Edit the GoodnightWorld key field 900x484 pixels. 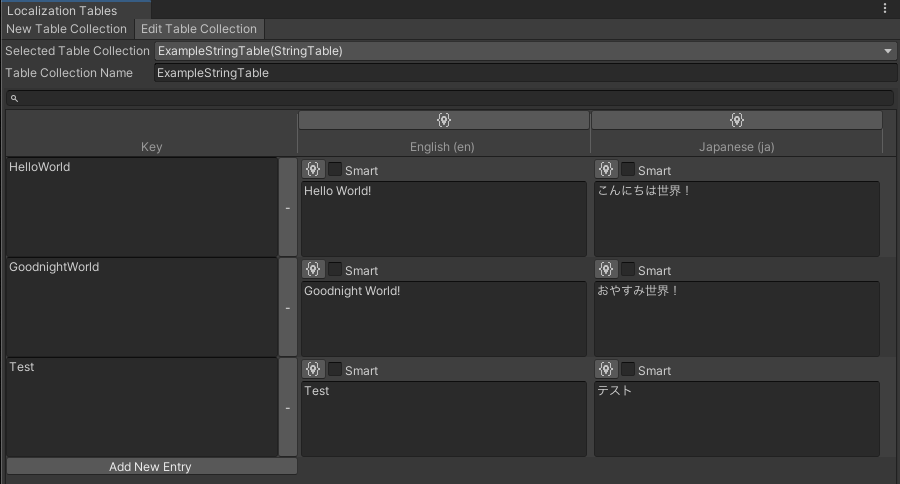point(142,307)
